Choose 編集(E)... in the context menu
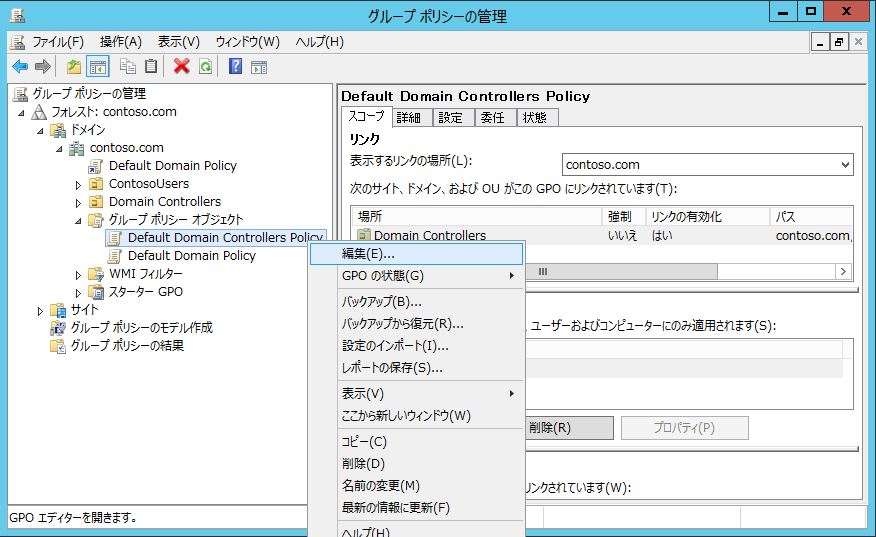876x537 pixels. pyautogui.click(x=415, y=254)
